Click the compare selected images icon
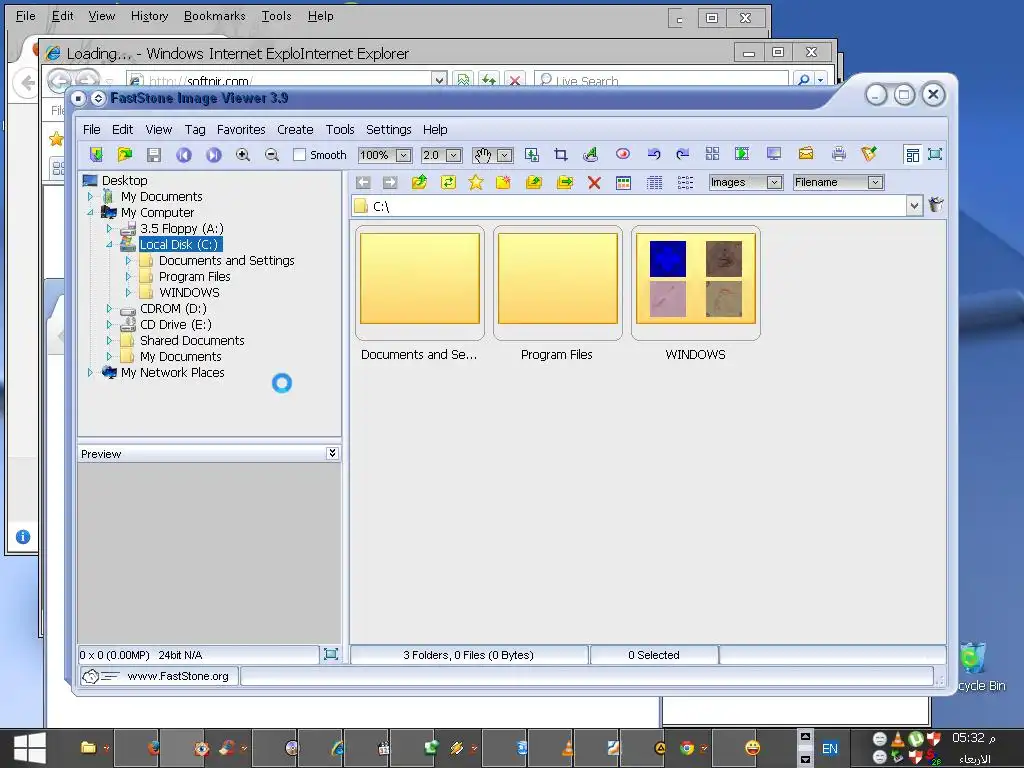 [x=712, y=154]
